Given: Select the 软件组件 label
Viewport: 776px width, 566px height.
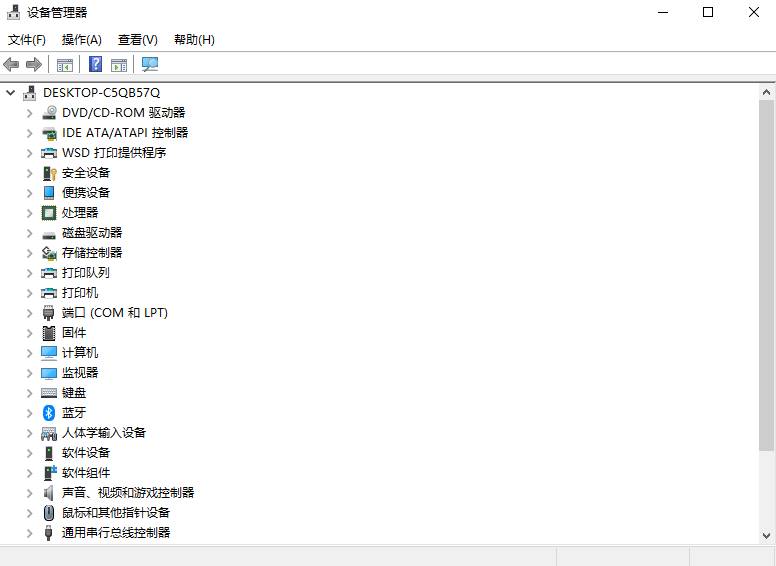Looking at the screenshot, I should (86, 472).
